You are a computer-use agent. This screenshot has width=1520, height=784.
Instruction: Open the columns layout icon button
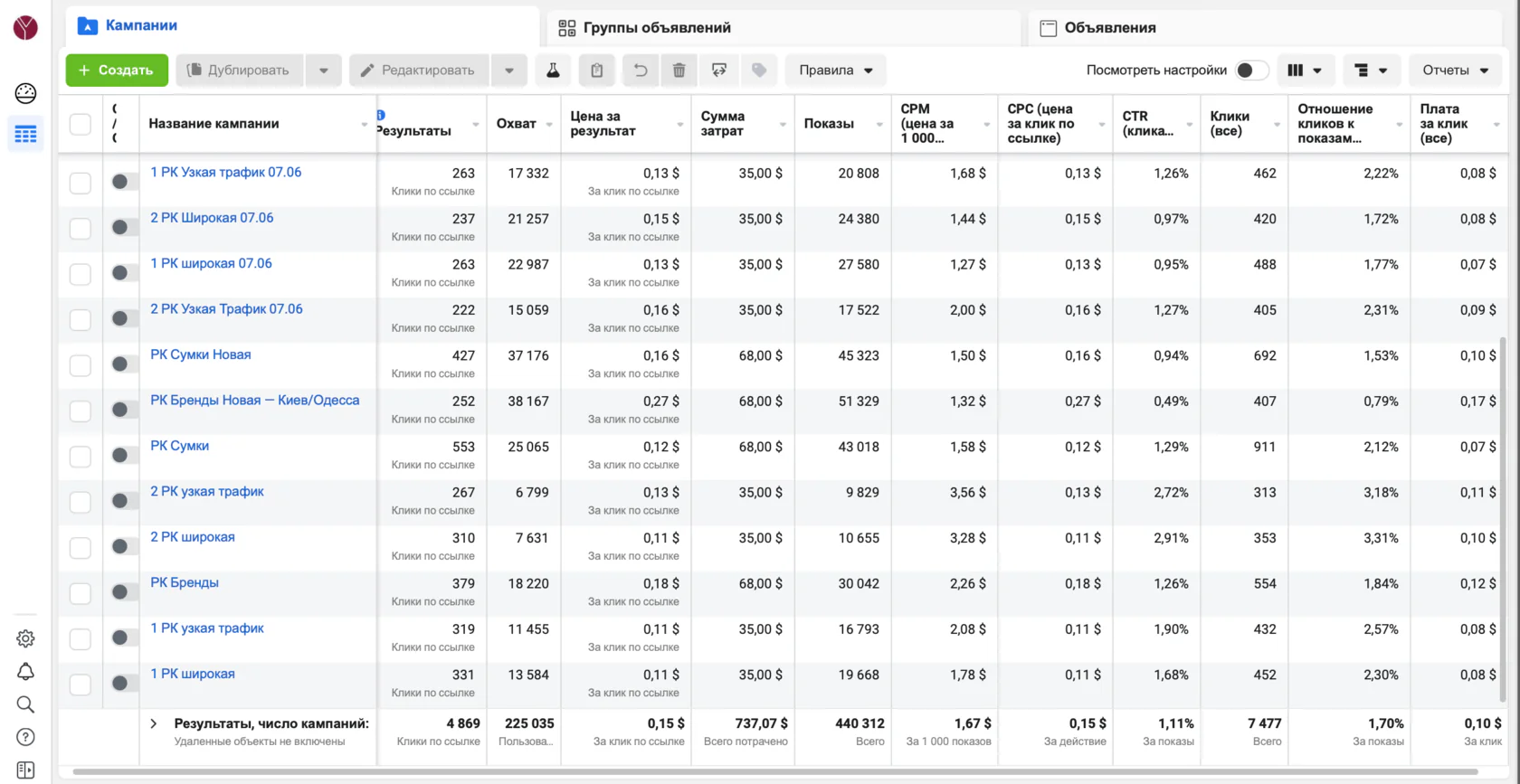[x=1305, y=70]
